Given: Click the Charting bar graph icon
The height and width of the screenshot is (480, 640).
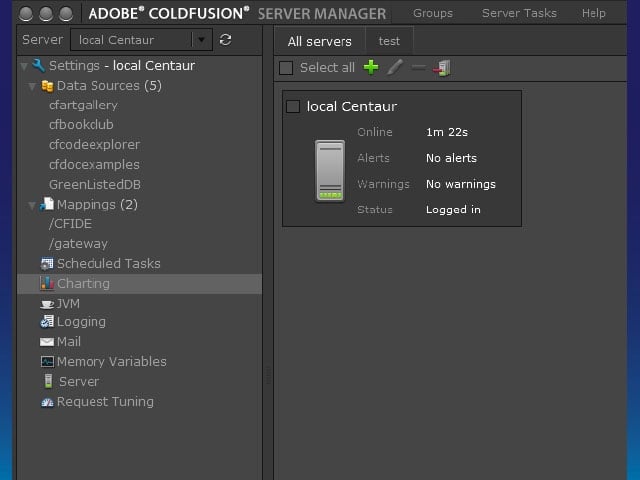Looking at the screenshot, I should [47, 283].
